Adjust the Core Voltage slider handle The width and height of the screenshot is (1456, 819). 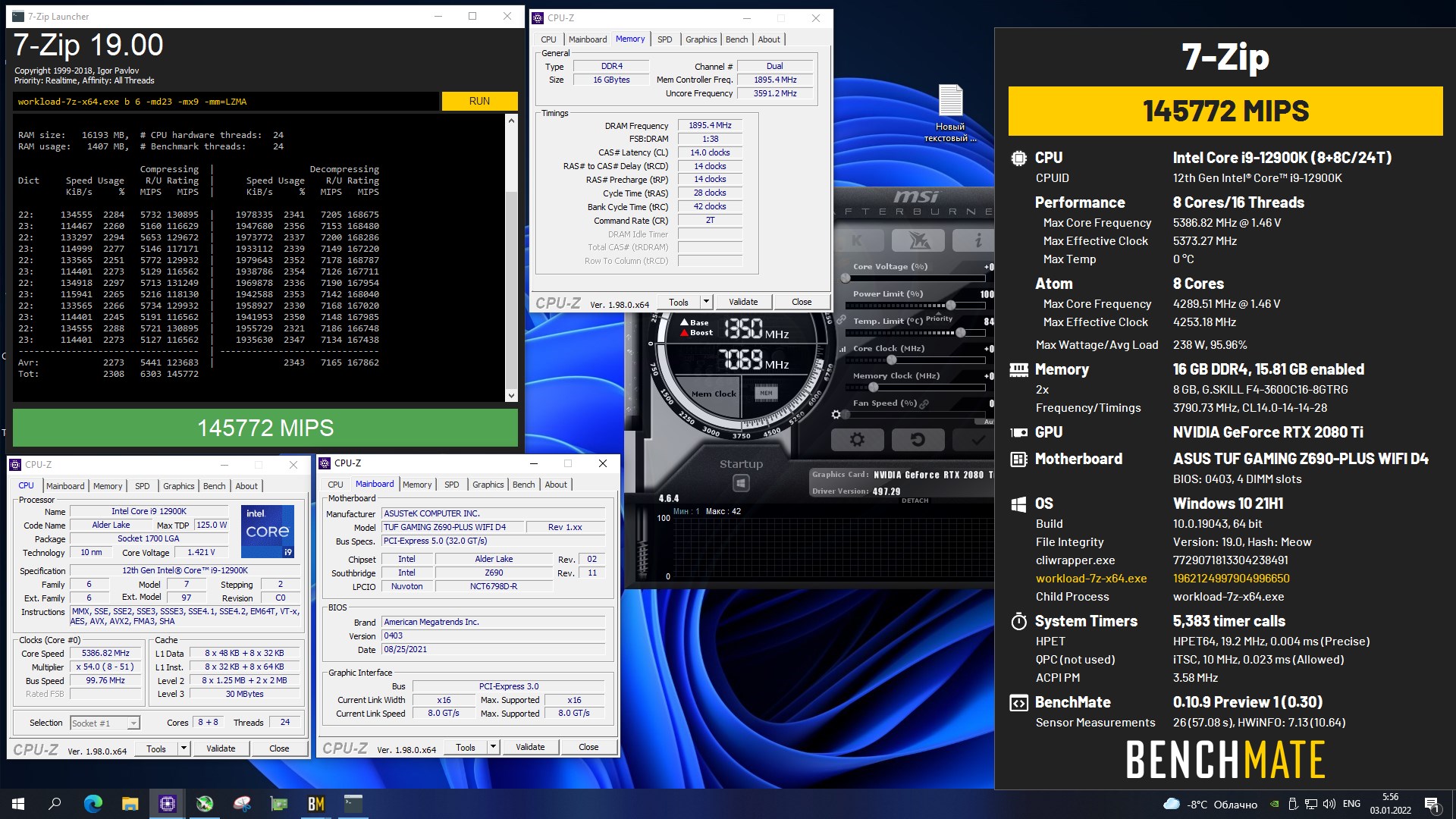pyautogui.click(x=846, y=278)
